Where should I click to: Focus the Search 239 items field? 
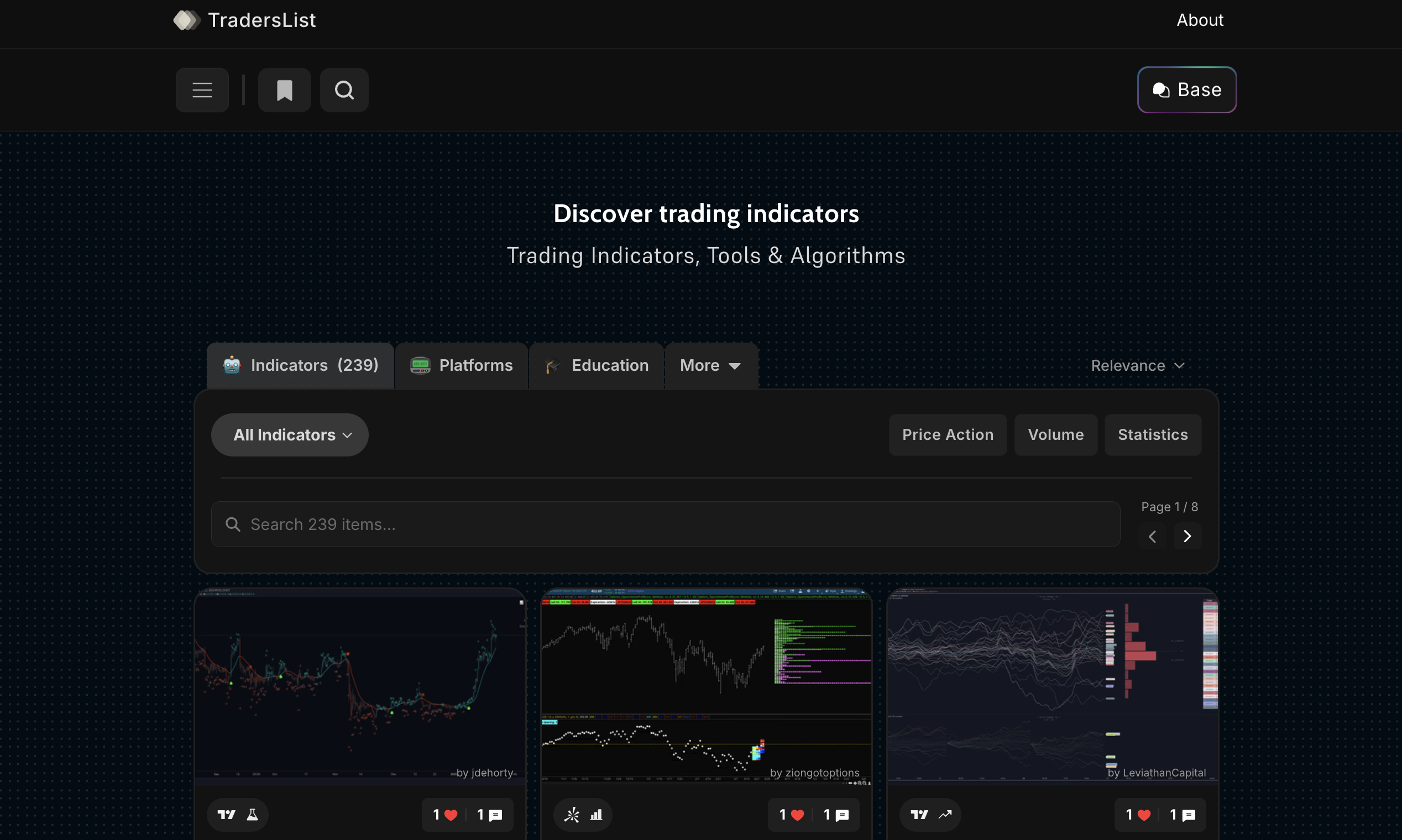click(x=665, y=524)
